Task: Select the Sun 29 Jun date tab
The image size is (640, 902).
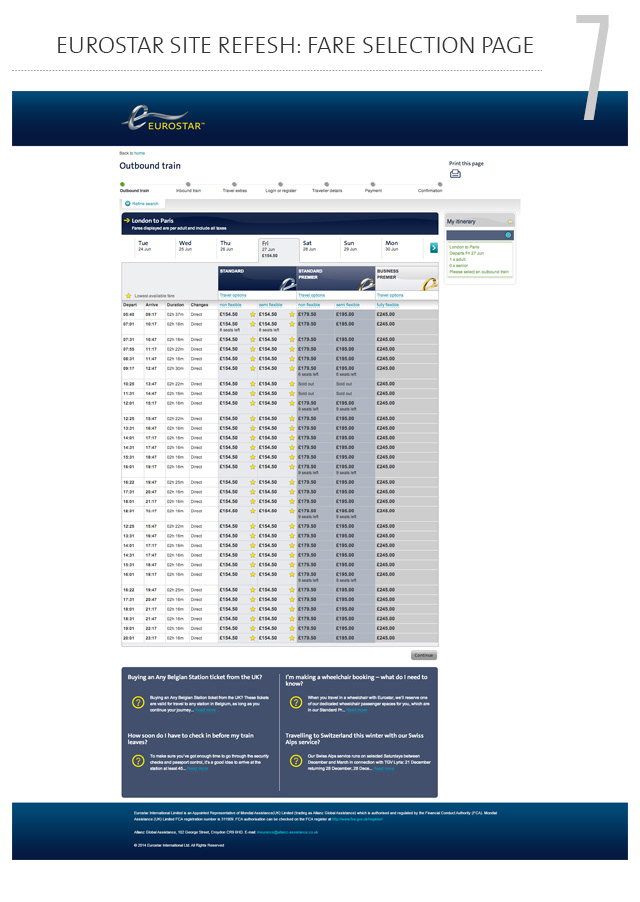Action: [350, 246]
